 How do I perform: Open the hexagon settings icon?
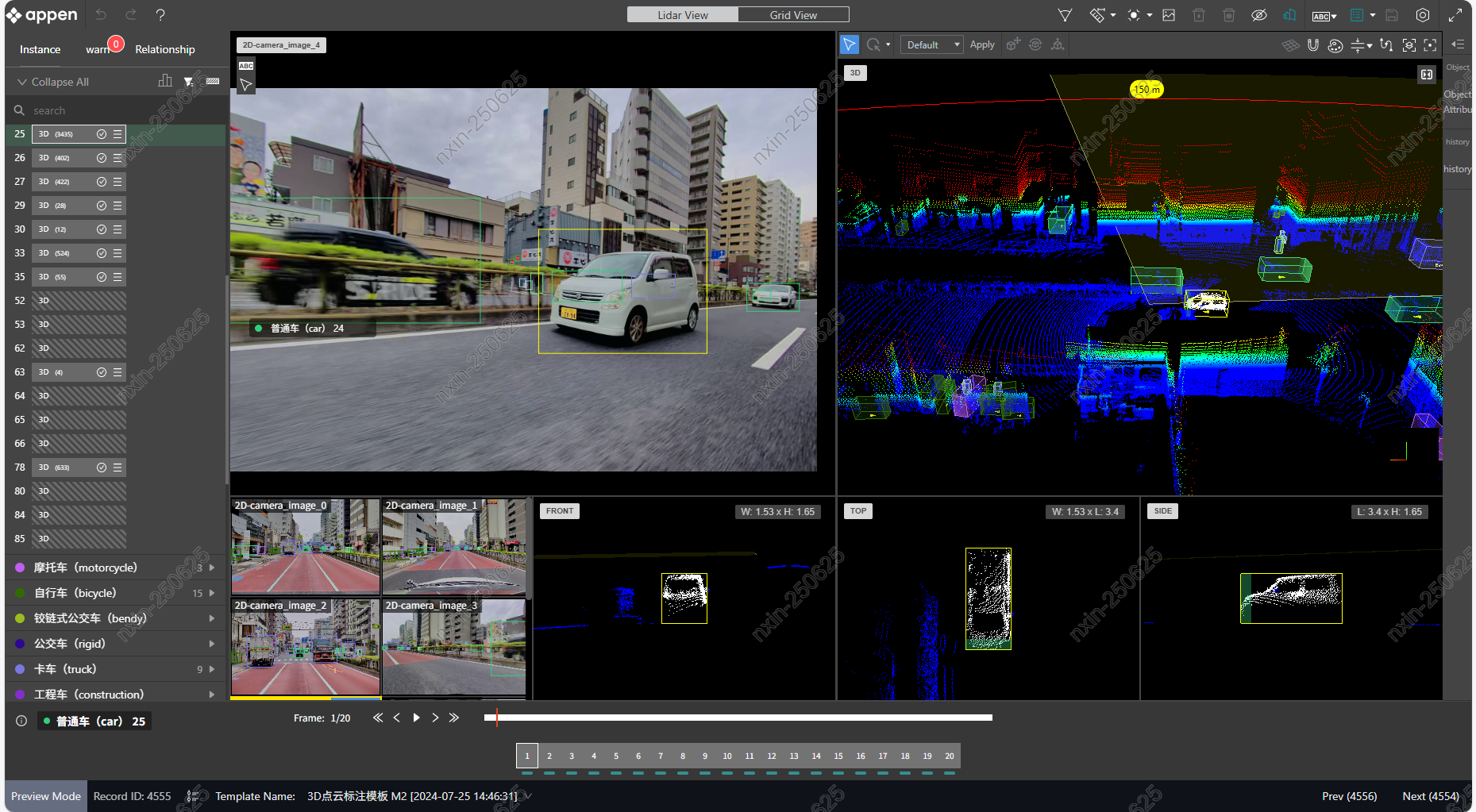[1423, 15]
